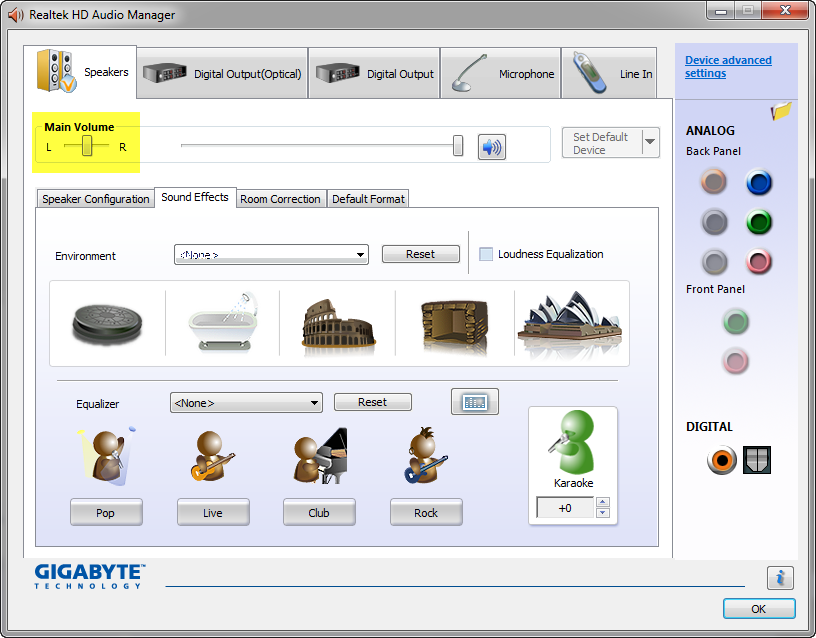This screenshot has height=638, width=816.
Task: Open the information button next to GIGABYTE
Action: (780, 578)
